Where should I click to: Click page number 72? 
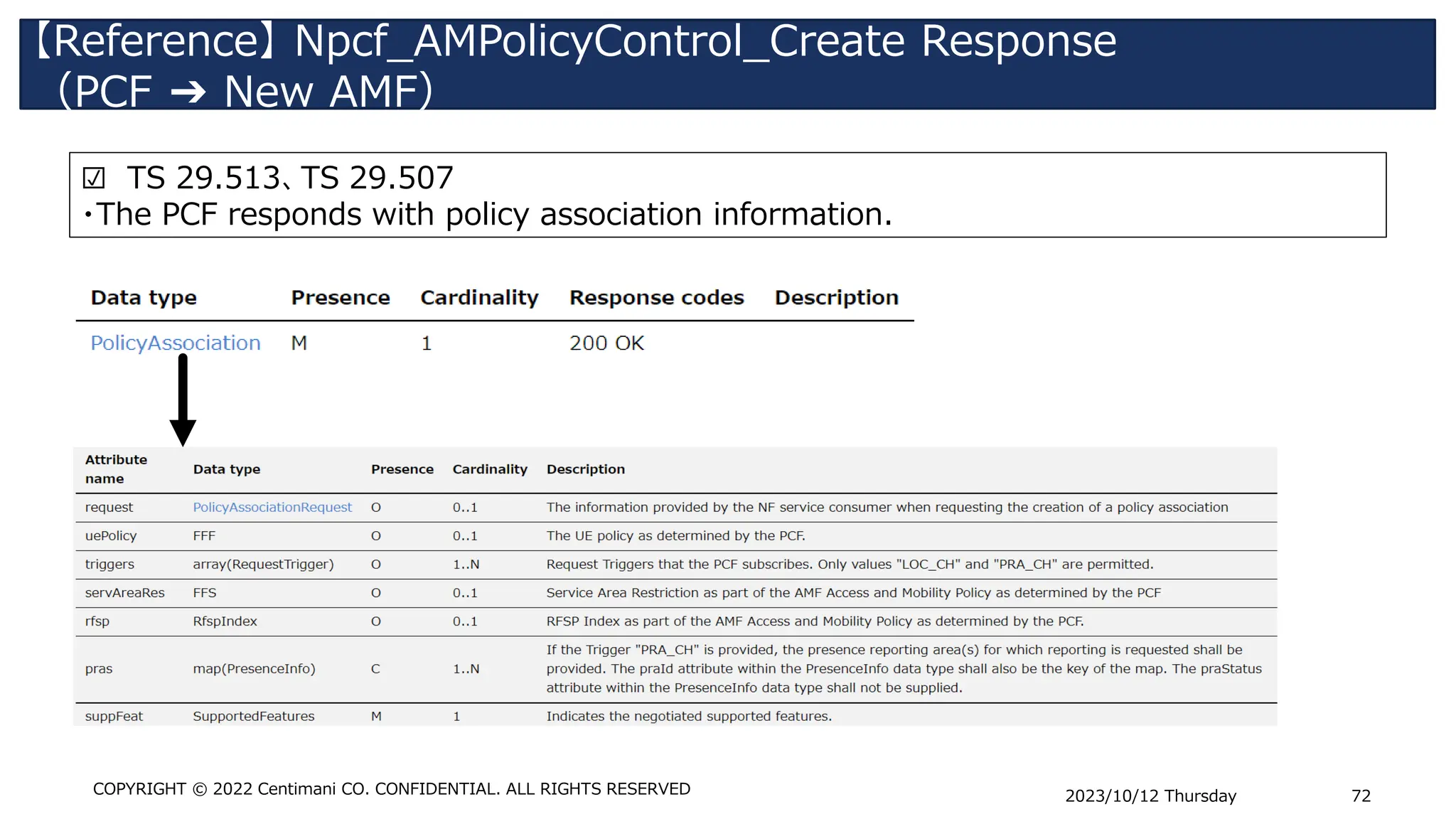pos(1361,796)
